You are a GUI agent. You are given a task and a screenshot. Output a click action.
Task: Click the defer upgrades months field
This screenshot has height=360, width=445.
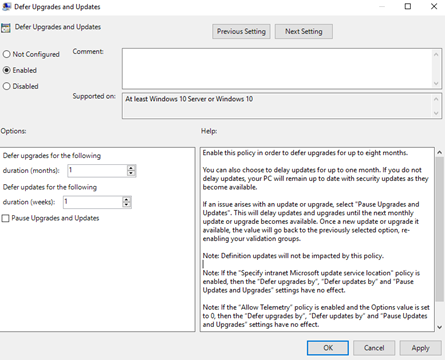(x=97, y=170)
